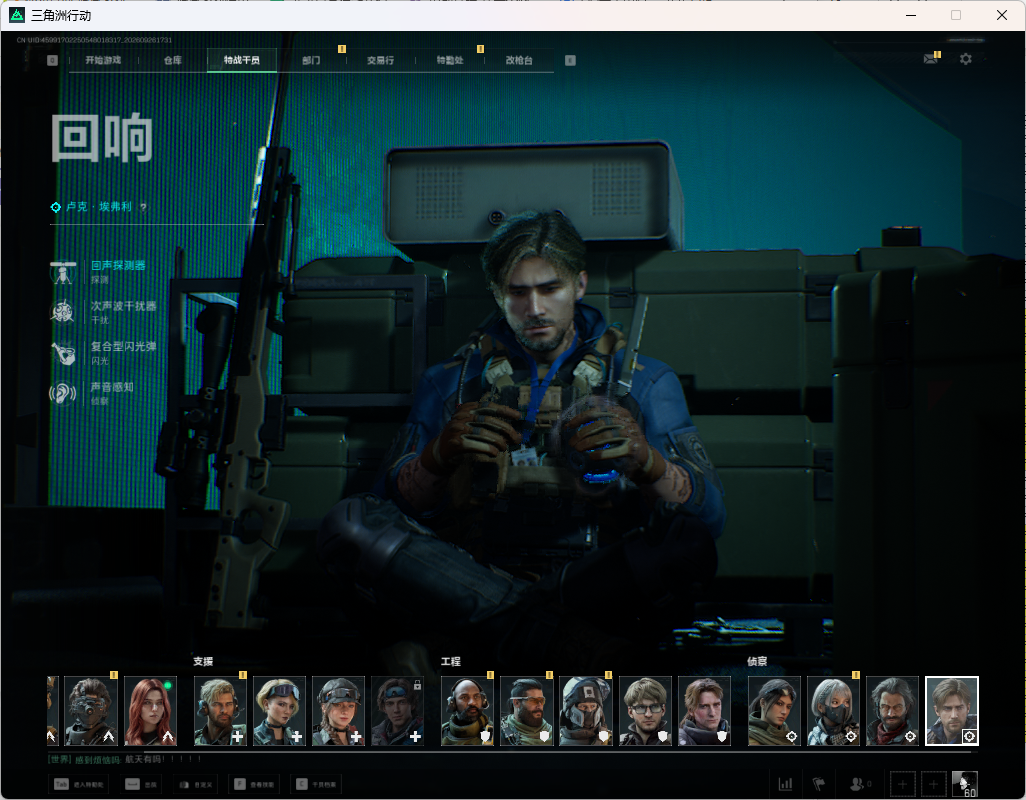Click the world chat message line
1026x800 pixels.
tap(124, 759)
